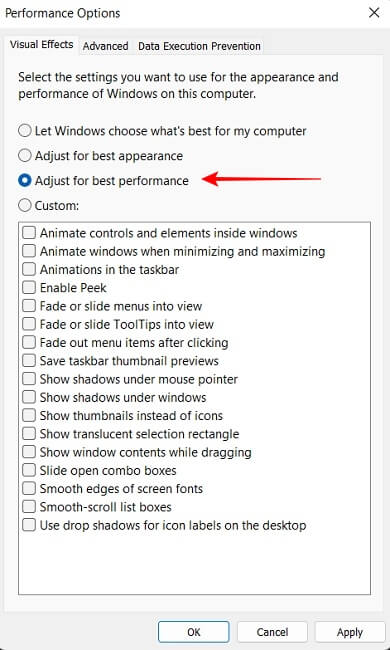Switch to the Advanced tab
Image resolution: width=390 pixels, height=650 pixels.
point(105,46)
